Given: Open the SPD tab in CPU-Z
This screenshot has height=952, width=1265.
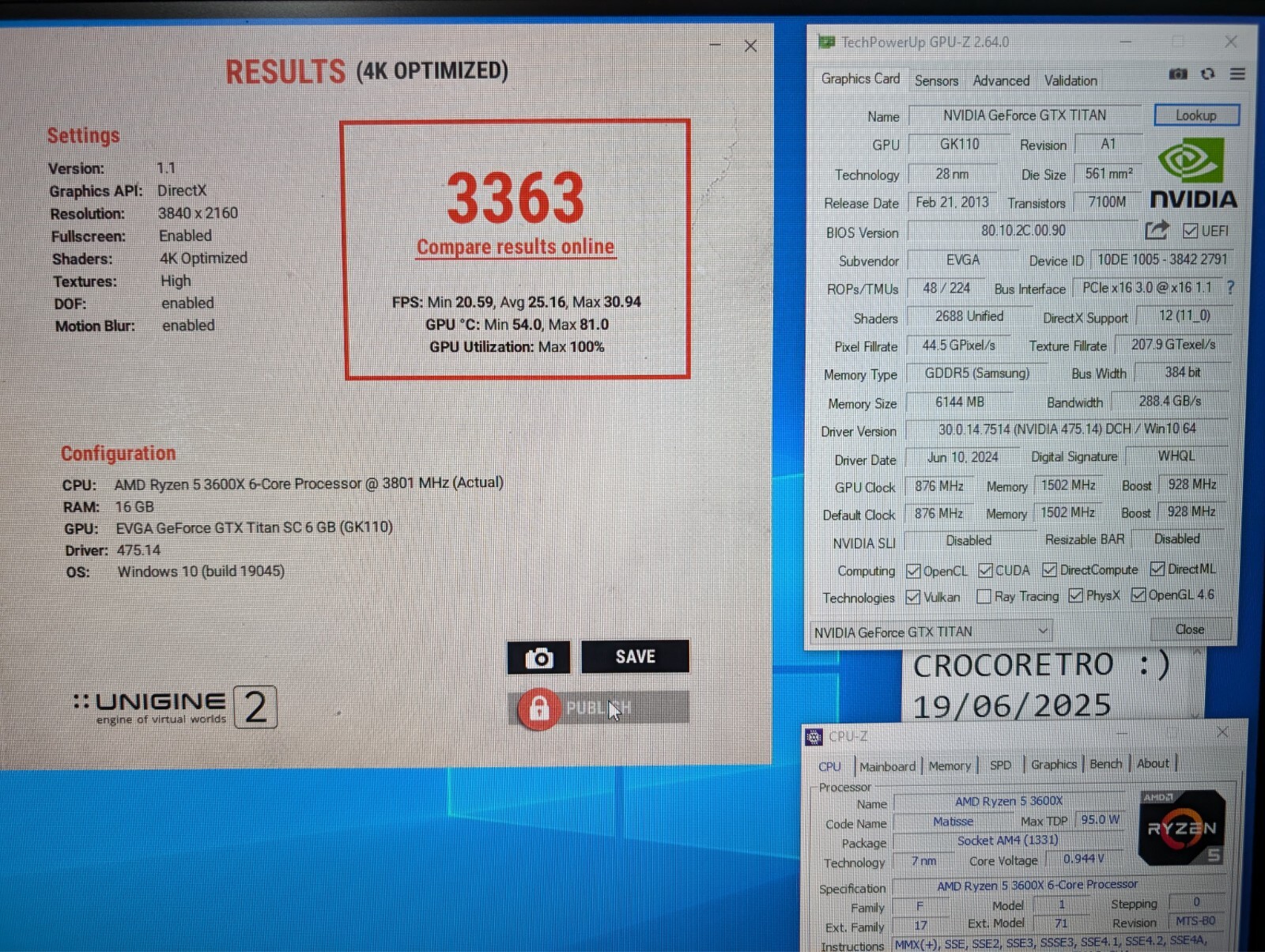Looking at the screenshot, I should 1000,765.
